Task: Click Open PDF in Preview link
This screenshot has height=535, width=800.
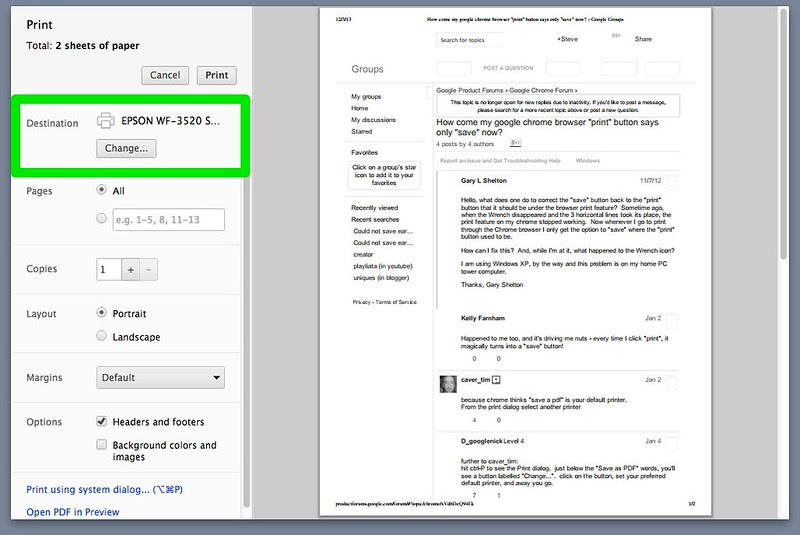Action: click(x=73, y=512)
